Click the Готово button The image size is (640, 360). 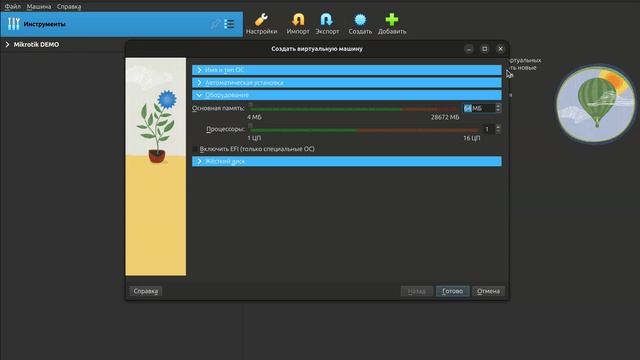[452, 291]
